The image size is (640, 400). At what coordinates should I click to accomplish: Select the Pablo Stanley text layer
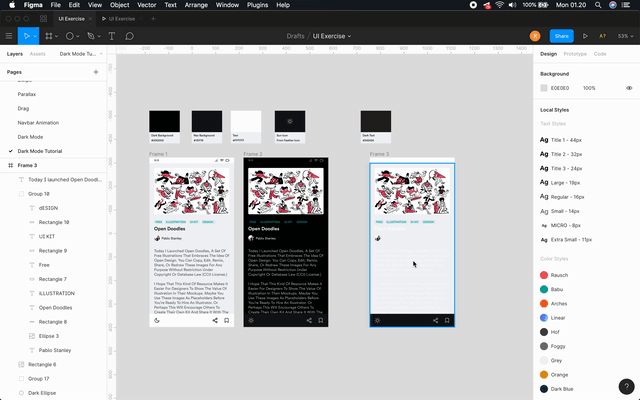coord(53,350)
